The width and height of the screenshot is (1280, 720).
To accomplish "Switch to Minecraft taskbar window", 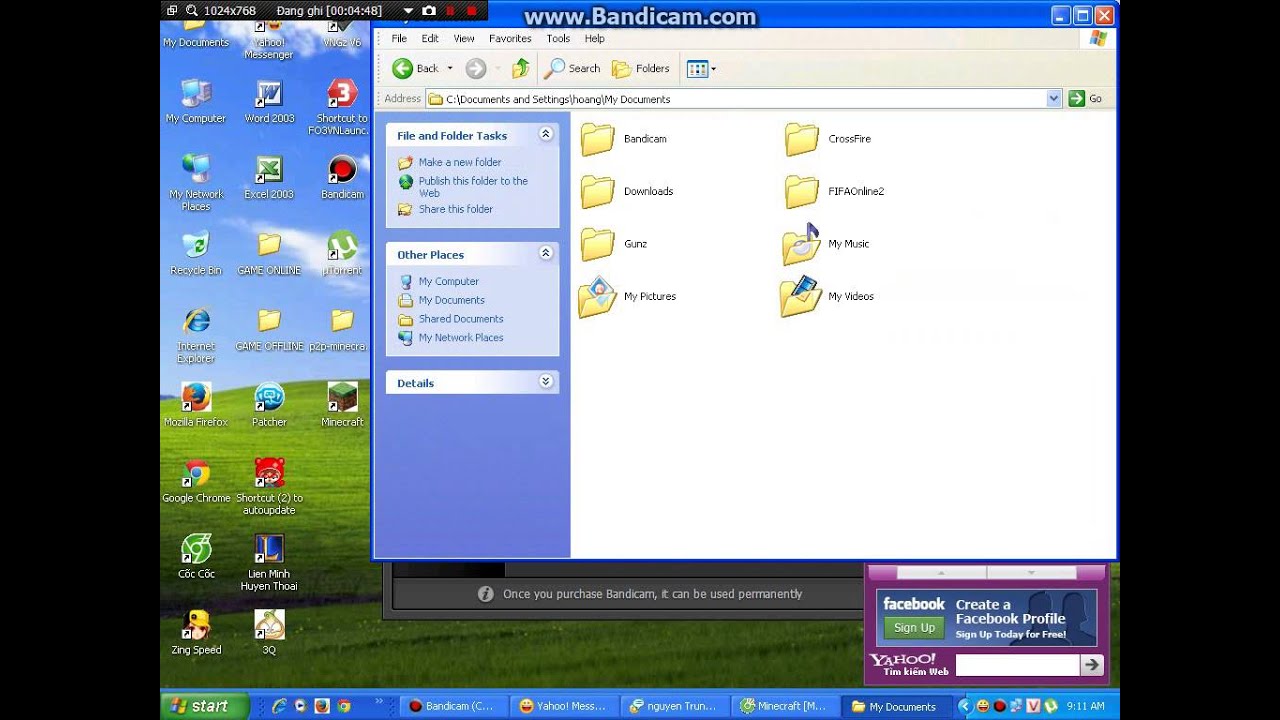I will click(x=784, y=706).
